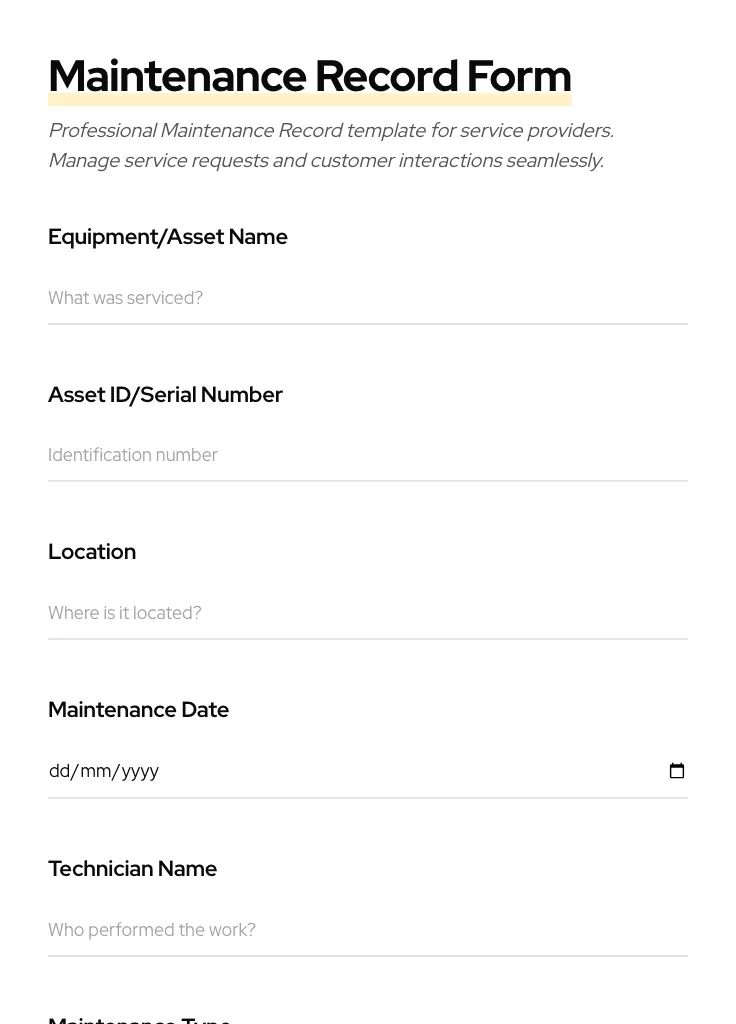Select the 'mm' month segment of date

click(96, 771)
